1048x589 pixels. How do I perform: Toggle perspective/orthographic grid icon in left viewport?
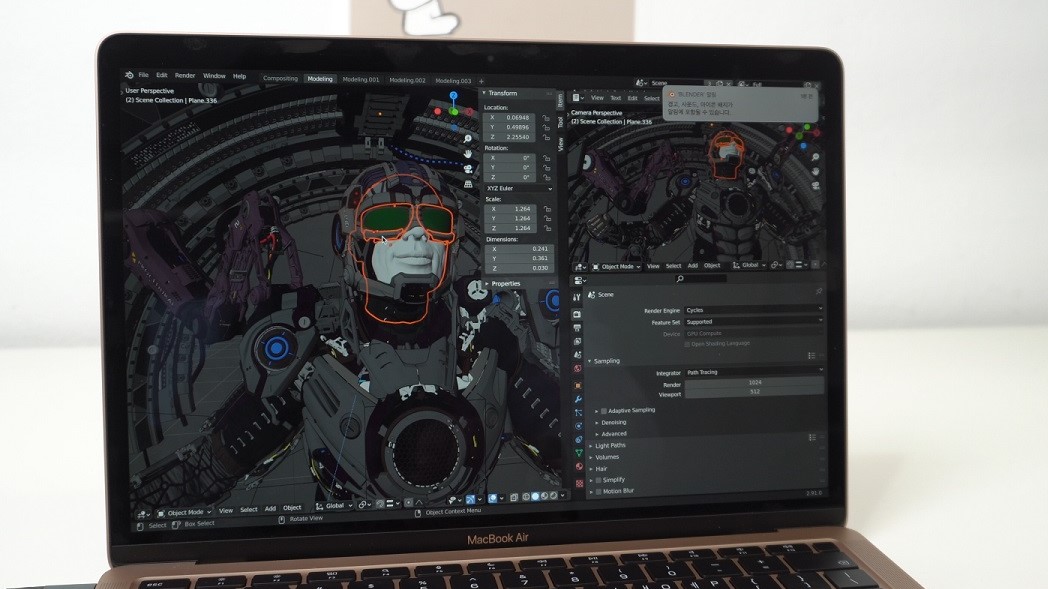[468, 183]
